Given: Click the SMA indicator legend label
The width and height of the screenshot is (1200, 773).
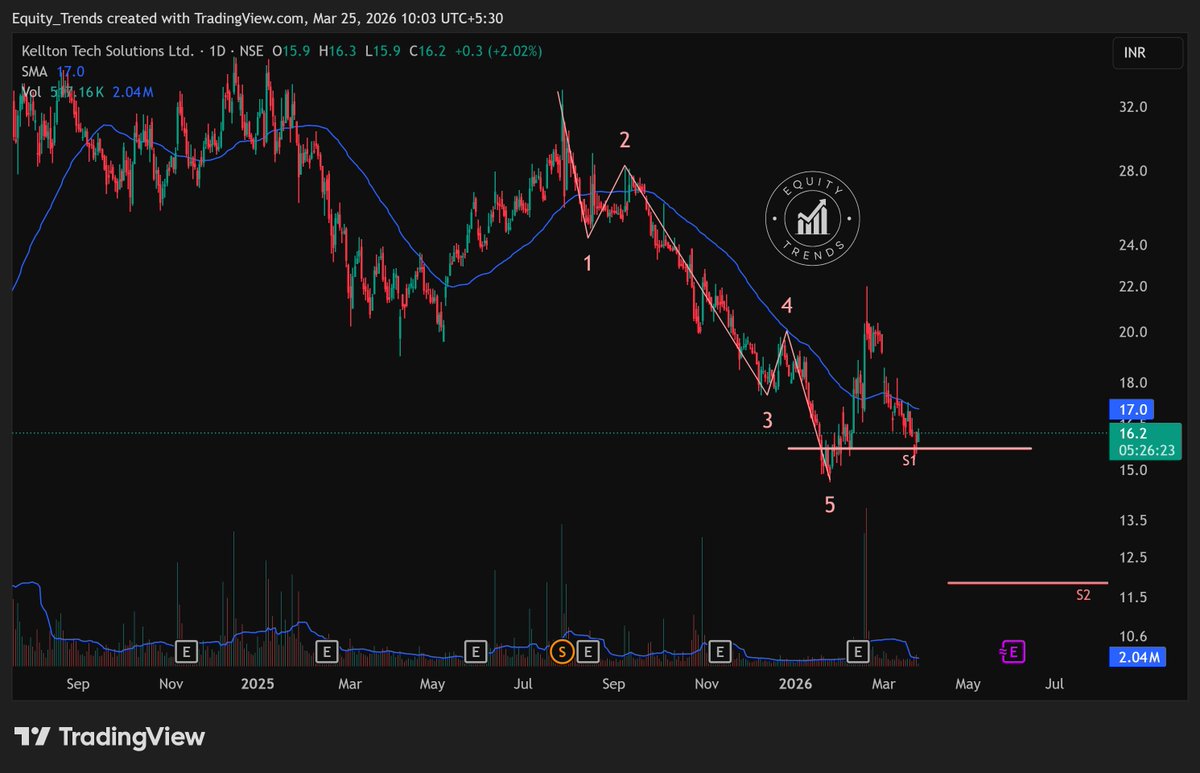Looking at the screenshot, I should pos(34,71).
